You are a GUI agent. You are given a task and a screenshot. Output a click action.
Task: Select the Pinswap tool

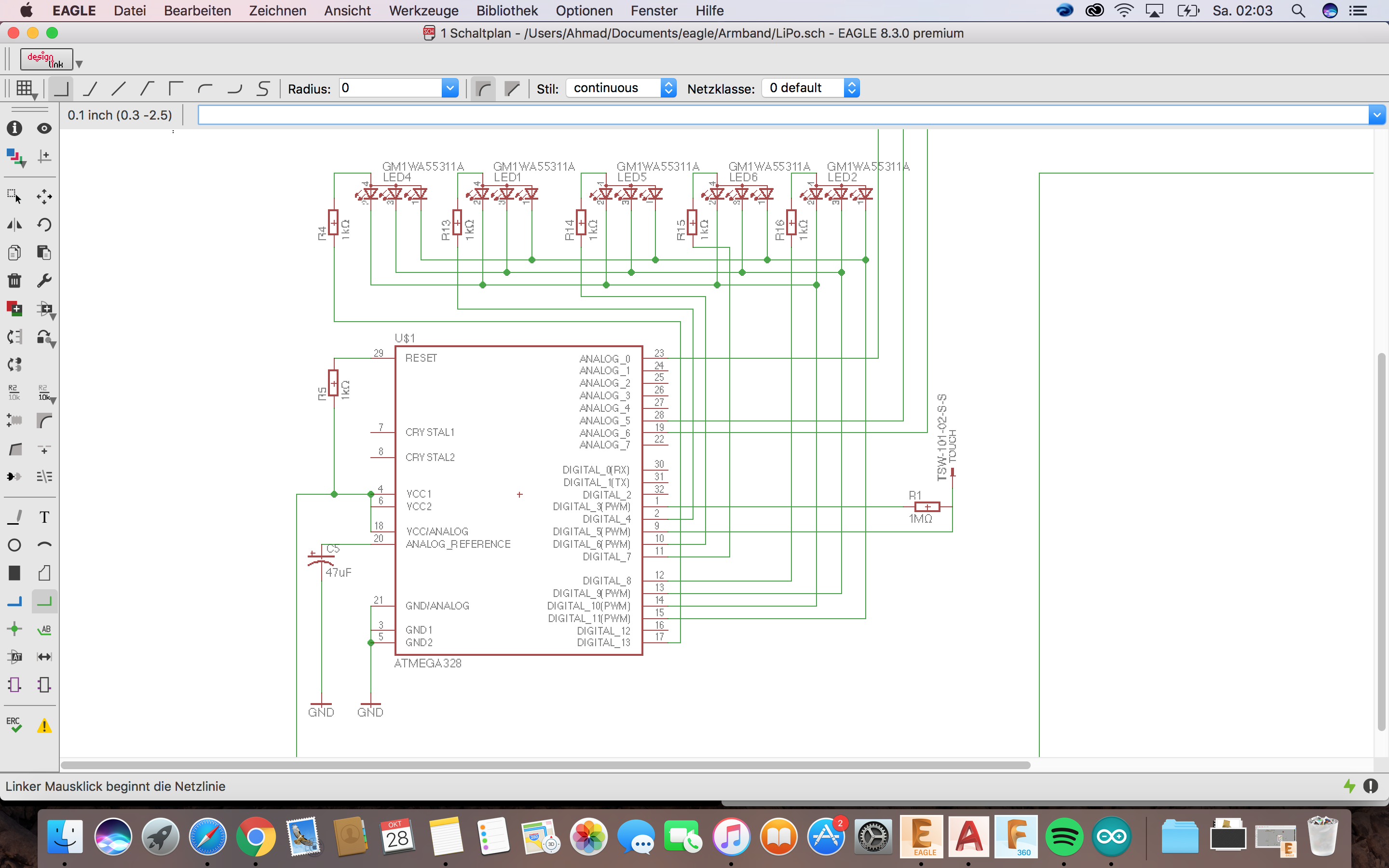[x=14, y=337]
